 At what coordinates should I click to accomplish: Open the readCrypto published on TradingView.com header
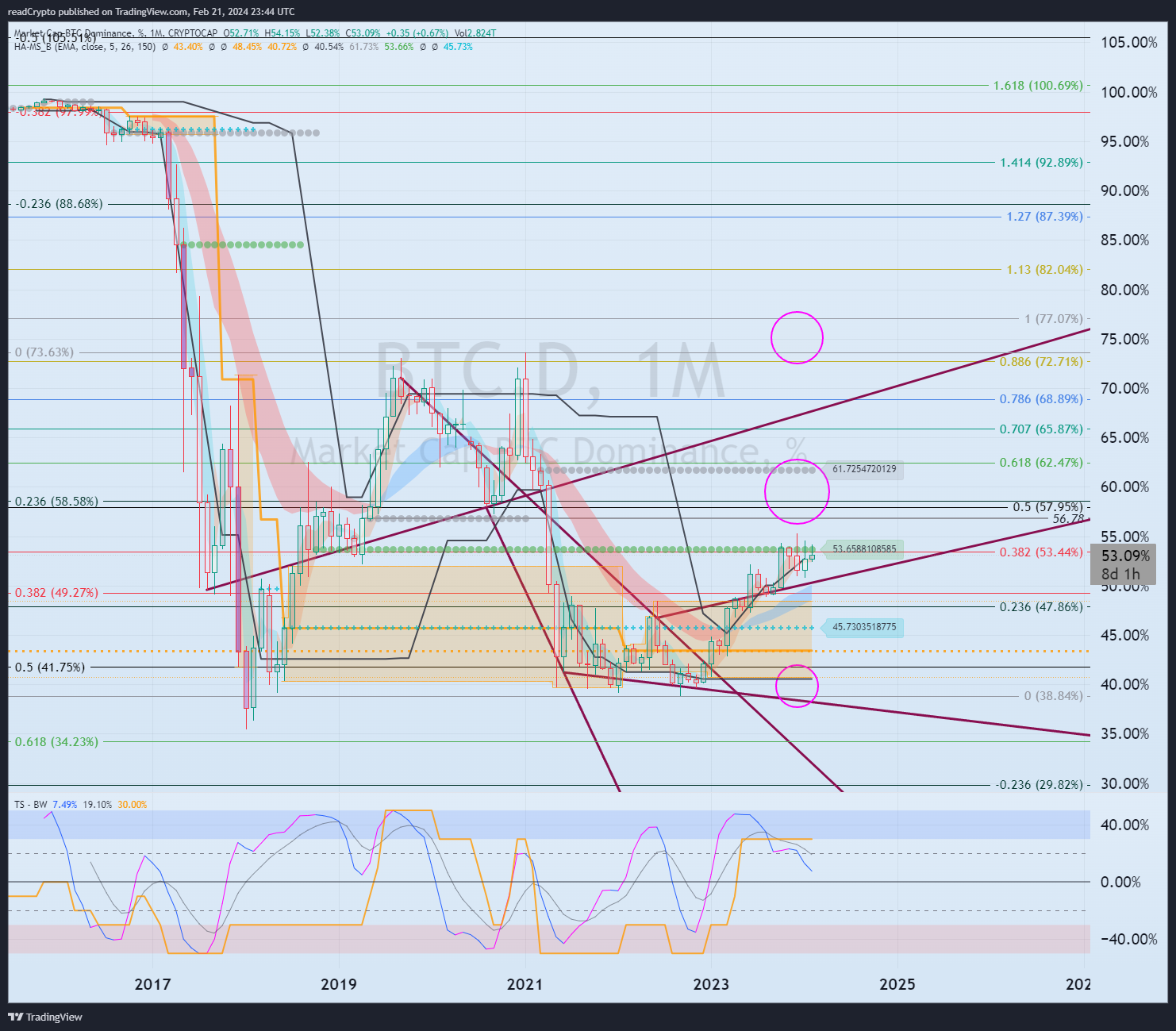(x=151, y=11)
